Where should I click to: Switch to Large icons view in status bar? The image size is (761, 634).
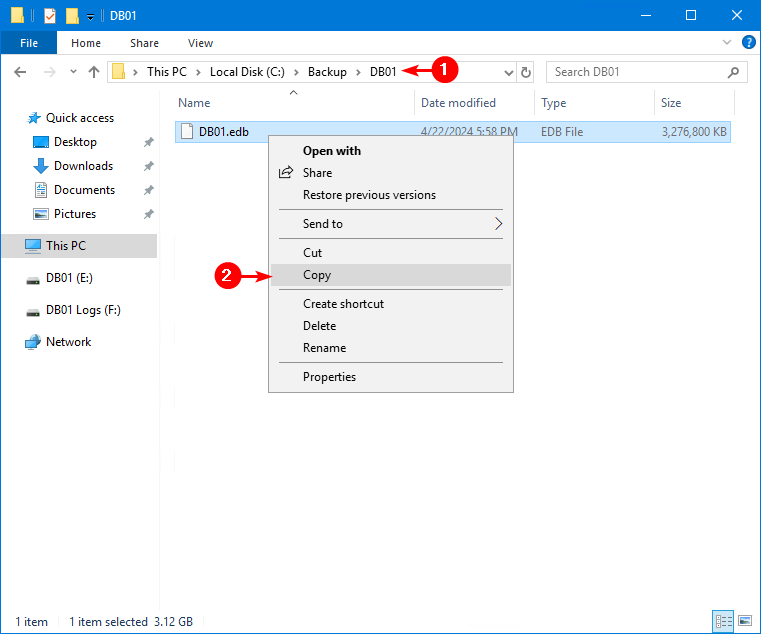(x=744, y=621)
